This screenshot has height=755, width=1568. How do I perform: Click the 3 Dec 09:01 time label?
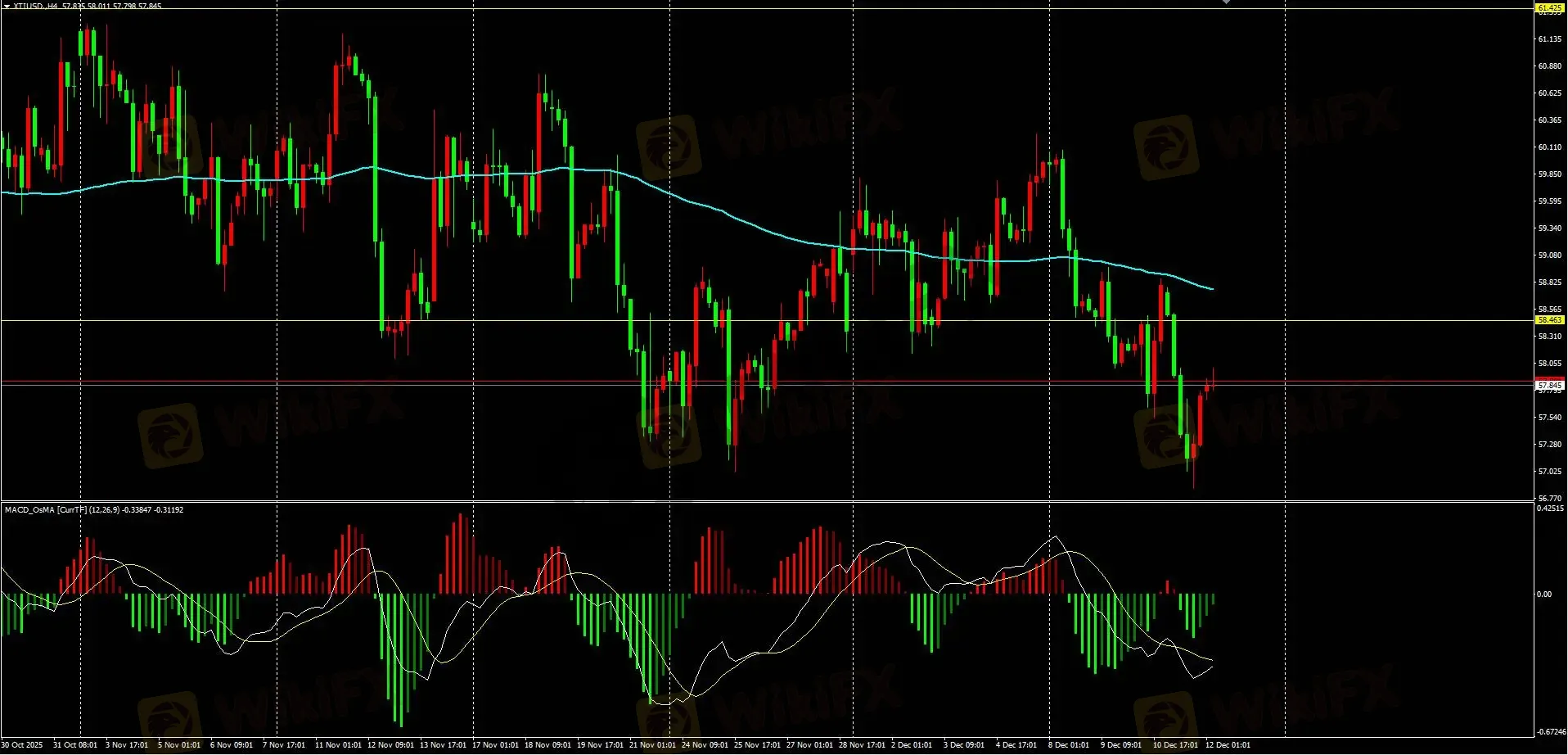point(964,745)
